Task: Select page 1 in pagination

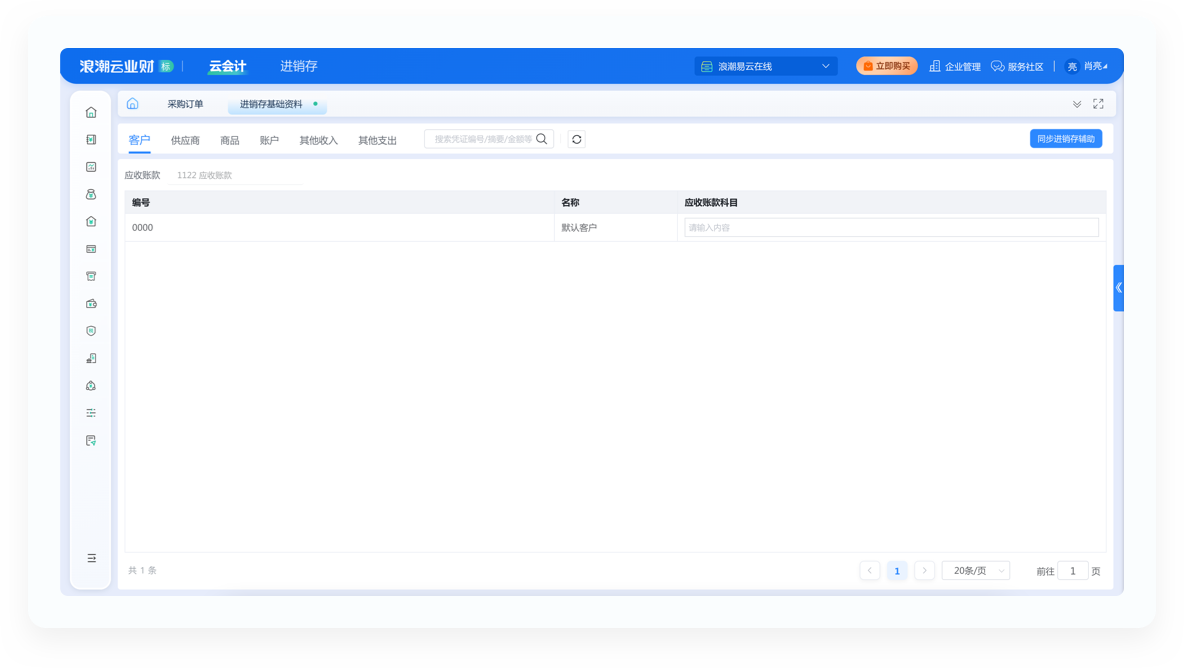Action: [897, 571]
